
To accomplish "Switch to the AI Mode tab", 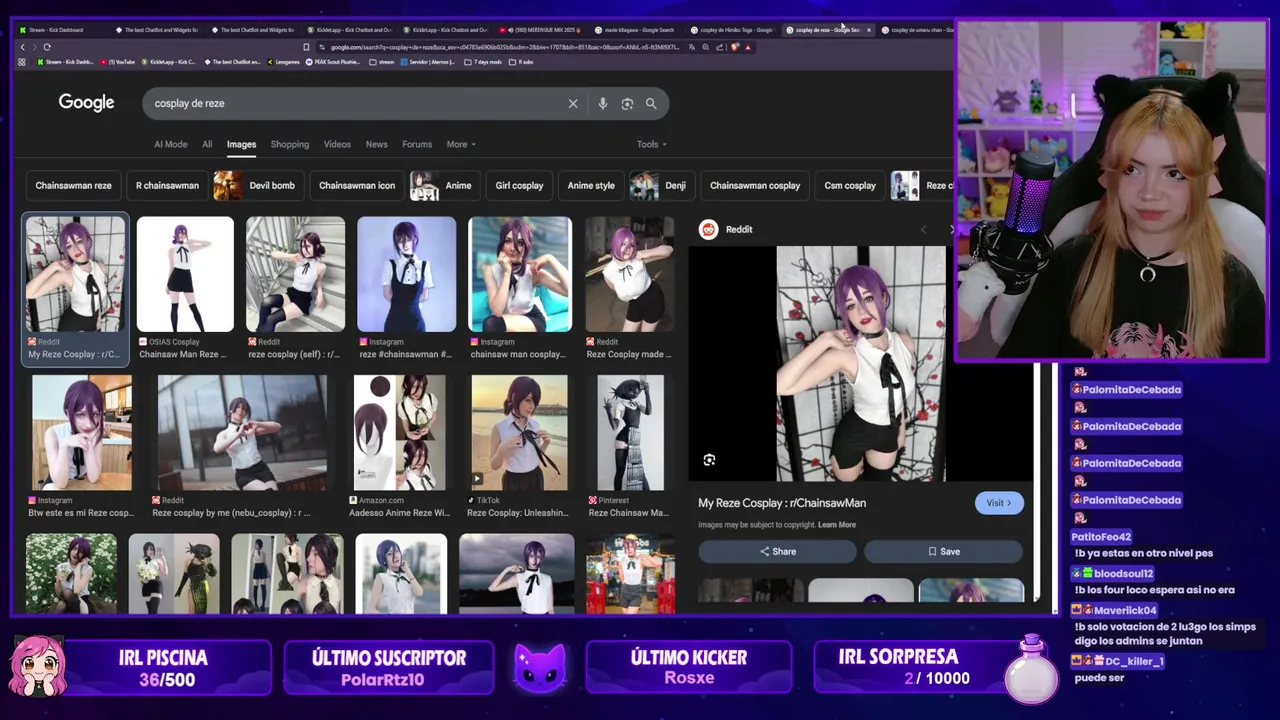I will [171, 144].
